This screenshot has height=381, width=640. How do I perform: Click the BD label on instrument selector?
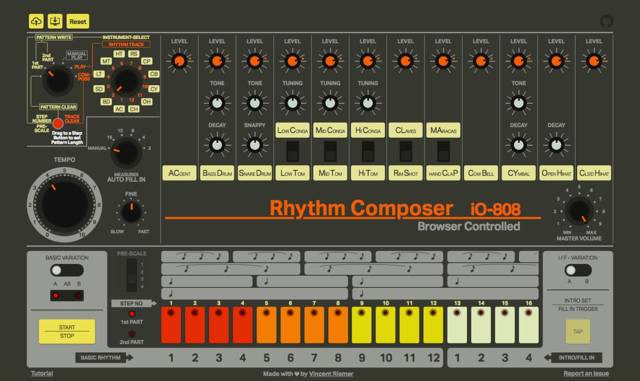(106, 101)
